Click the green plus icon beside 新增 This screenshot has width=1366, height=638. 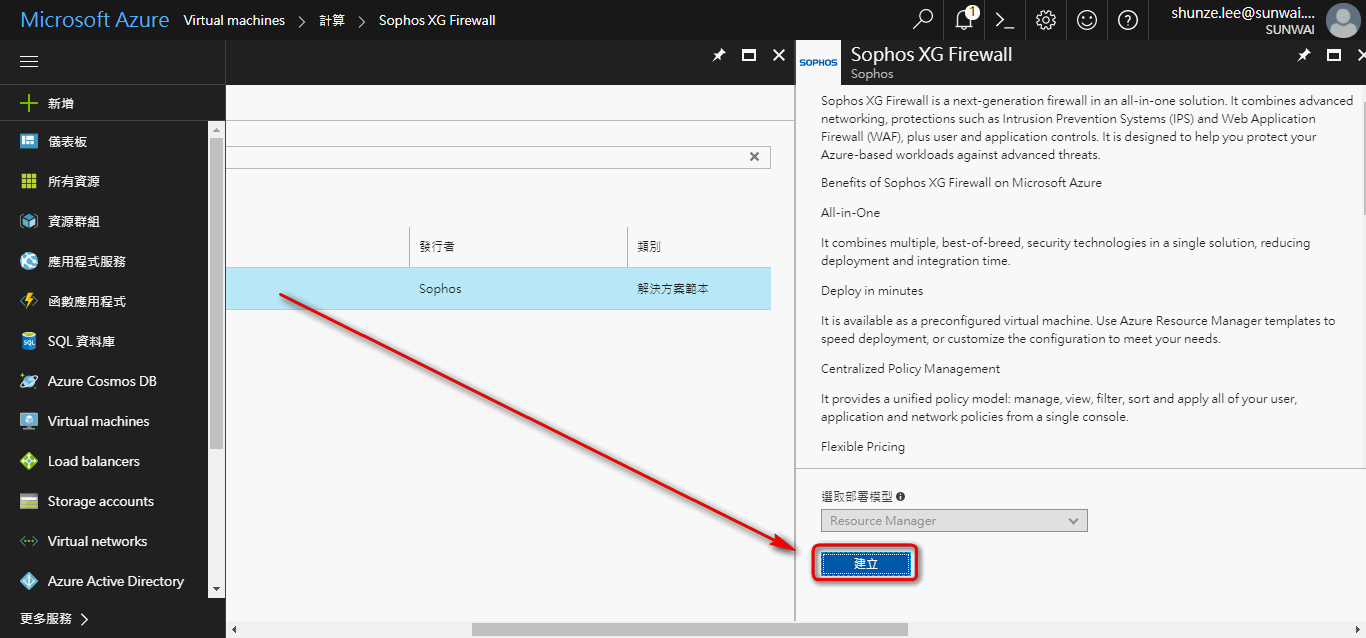coord(29,103)
